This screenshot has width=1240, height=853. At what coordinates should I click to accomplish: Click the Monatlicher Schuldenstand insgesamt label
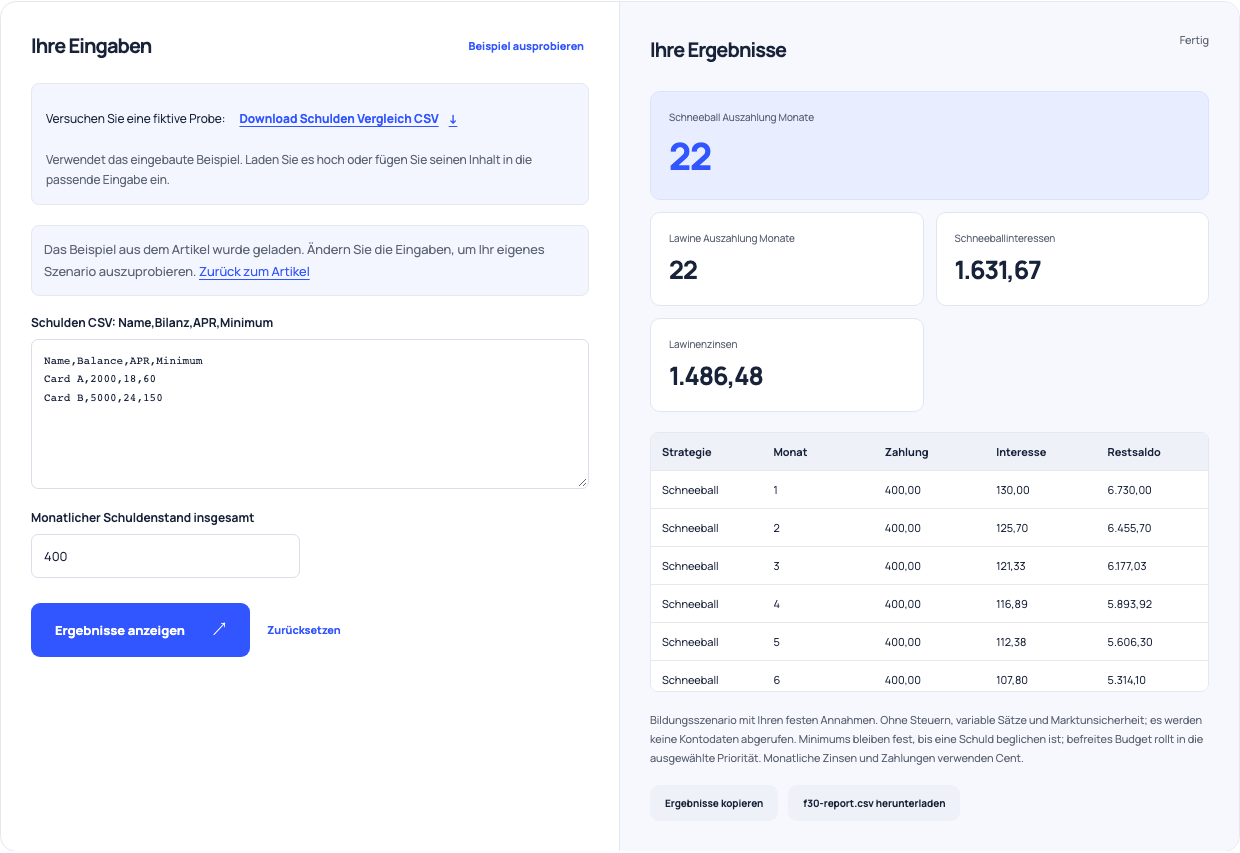(x=143, y=518)
